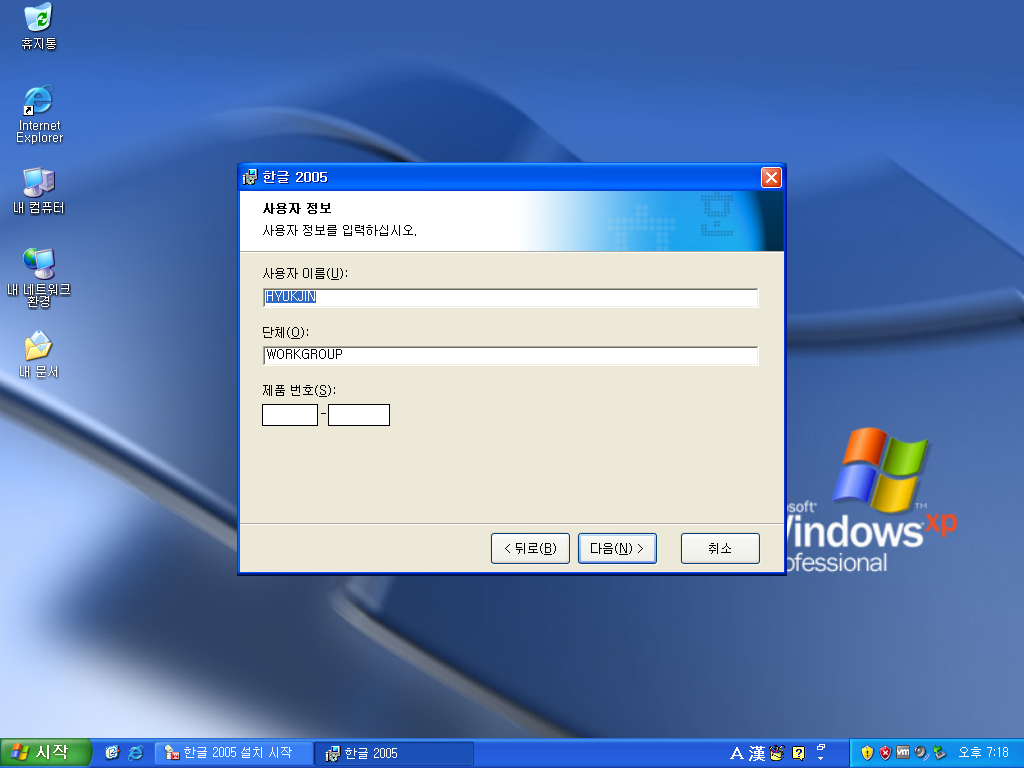The width and height of the screenshot is (1024, 768).
Task: Select the Internet Explorer desktop shortcut
Action: 39,113
